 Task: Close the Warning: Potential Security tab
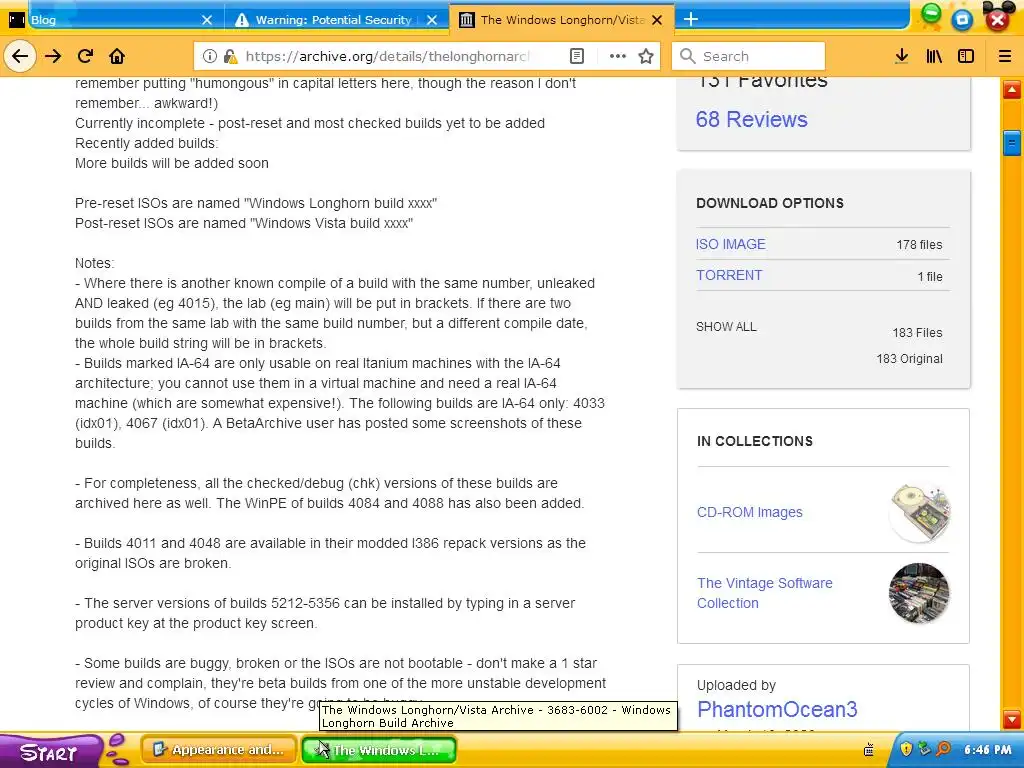pyautogui.click(x=432, y=20)
